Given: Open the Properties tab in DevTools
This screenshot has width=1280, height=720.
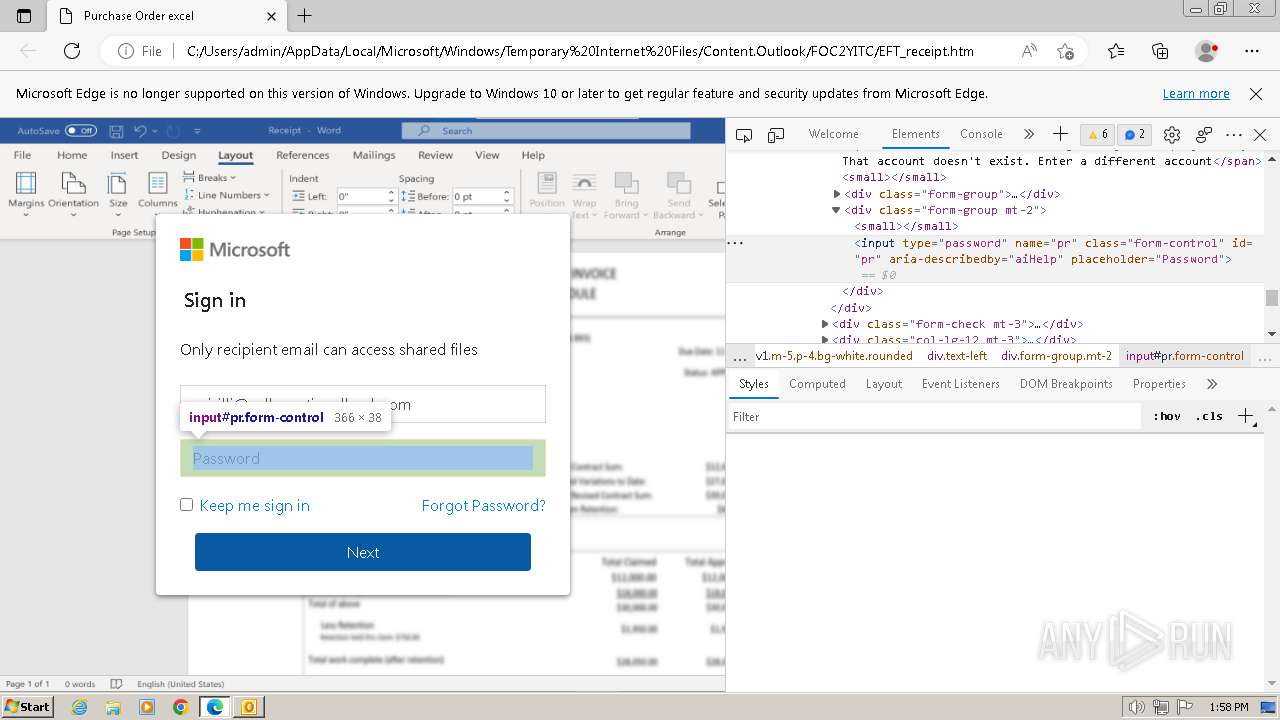Looking at the screenshot, I should point(1159,384).
